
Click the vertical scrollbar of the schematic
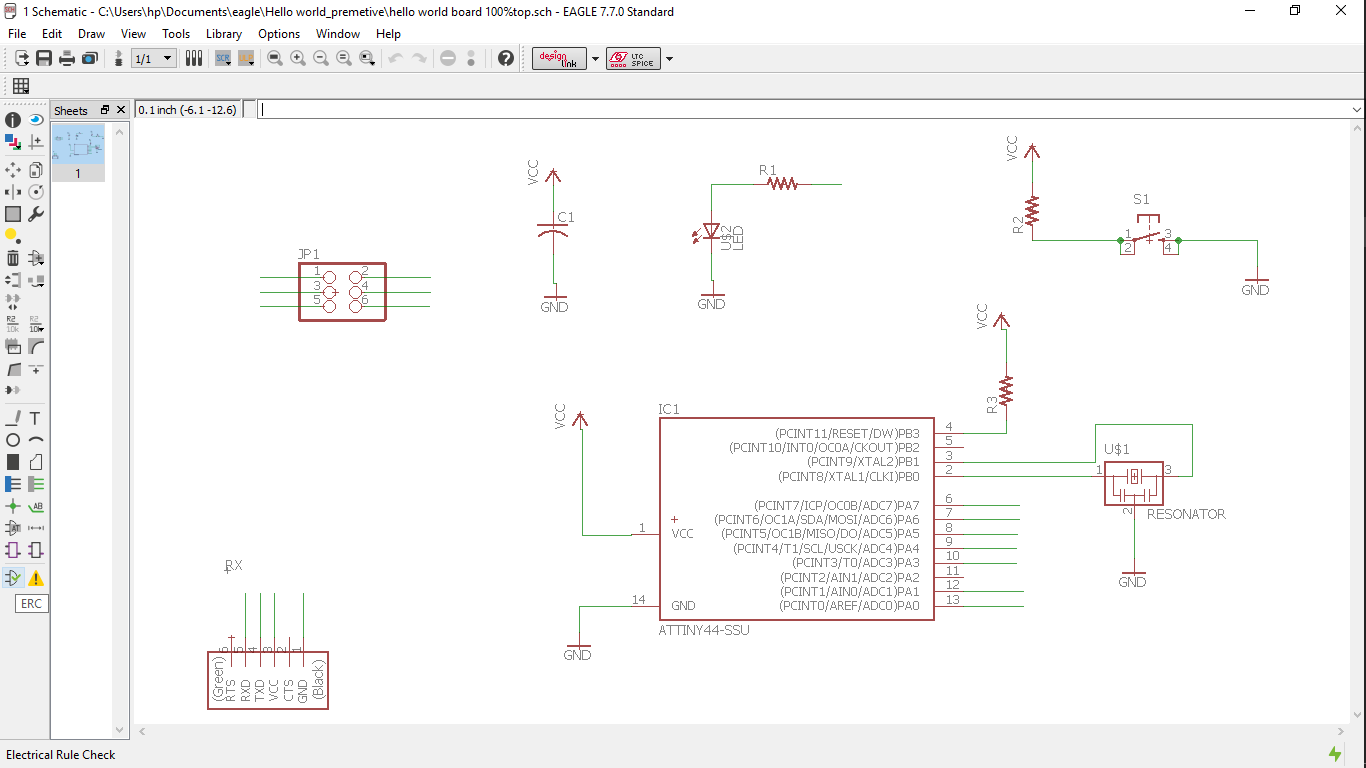[x=1357, y=420]
